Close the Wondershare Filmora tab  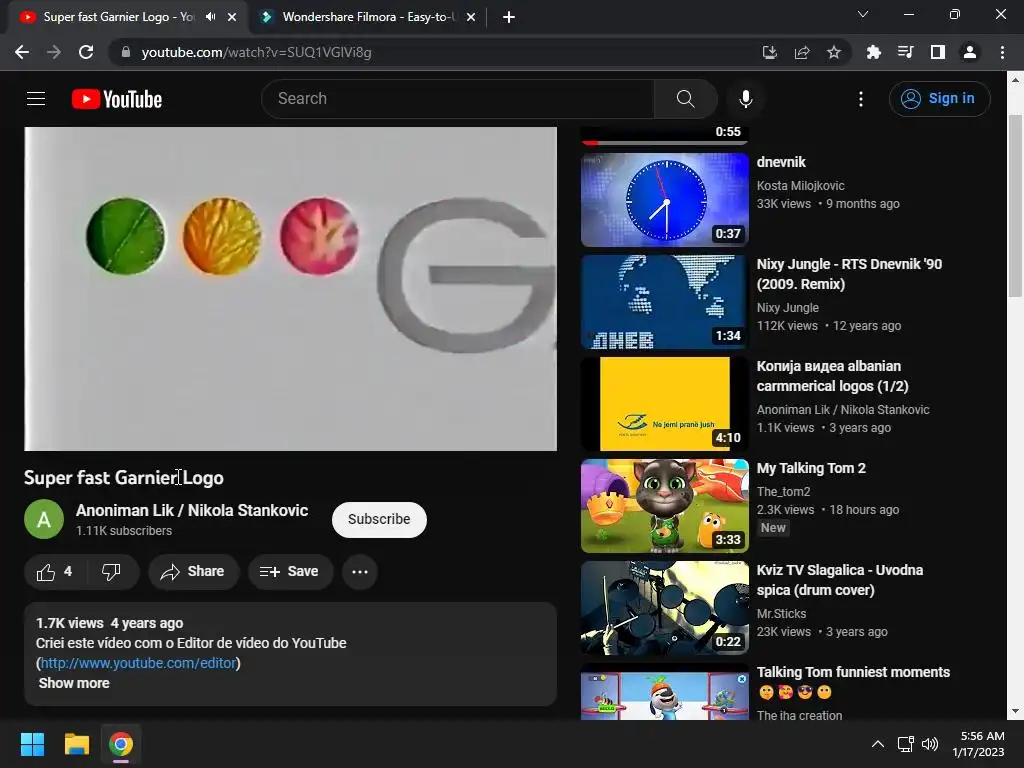(471, 17)
